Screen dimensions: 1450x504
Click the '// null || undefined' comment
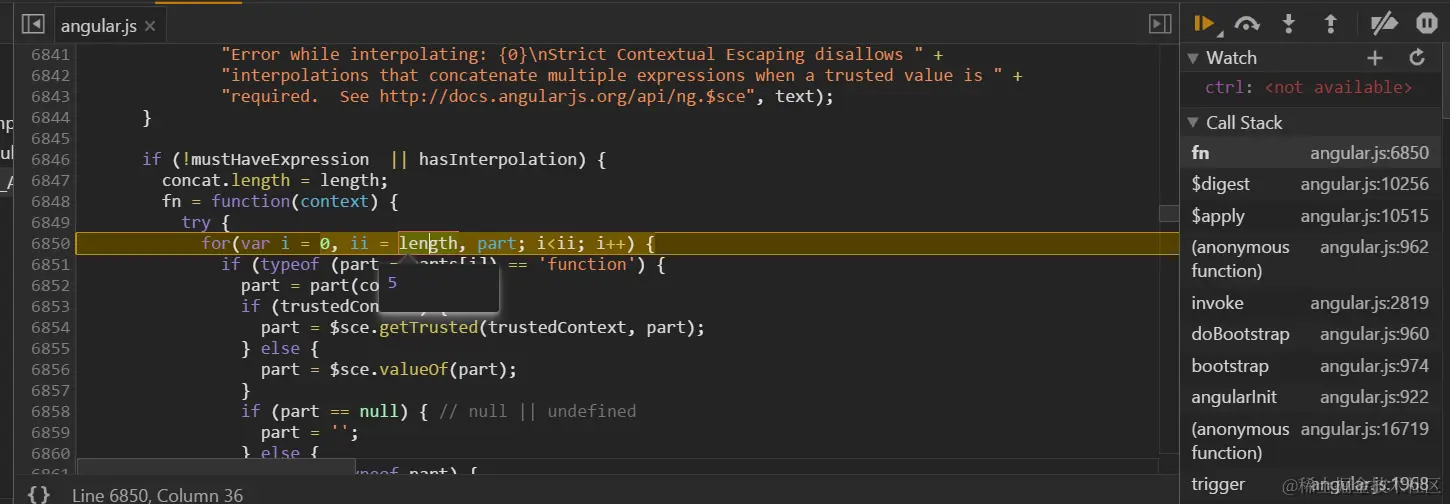click(537, 411)
